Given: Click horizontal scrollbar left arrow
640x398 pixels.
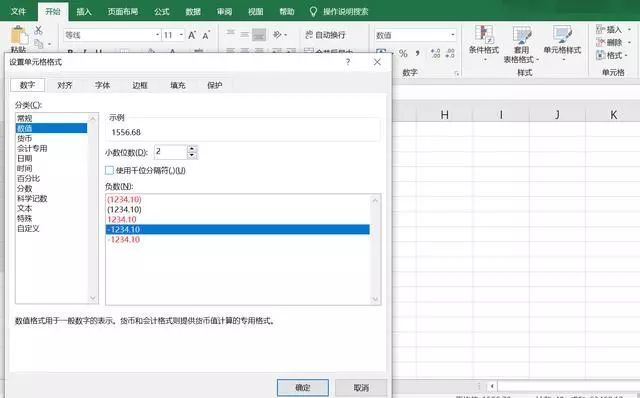Looking at the screenshot, I should tap(492, 386).
